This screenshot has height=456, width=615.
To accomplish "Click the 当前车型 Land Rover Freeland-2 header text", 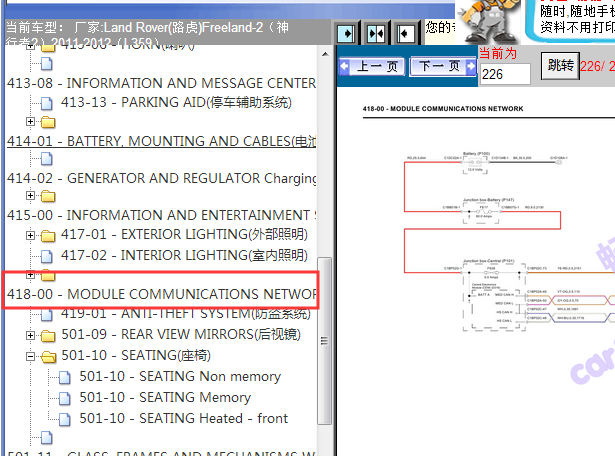I will [x=147, y=35].
